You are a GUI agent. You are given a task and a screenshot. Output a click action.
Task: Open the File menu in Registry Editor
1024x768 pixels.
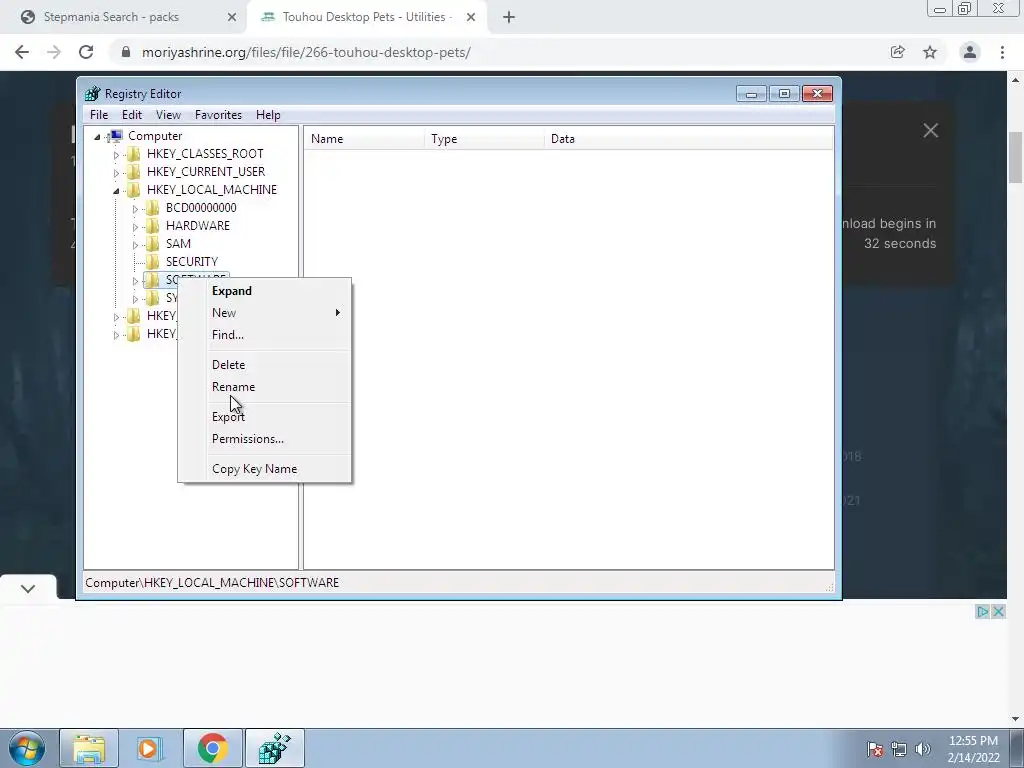[x=99, y=115]
